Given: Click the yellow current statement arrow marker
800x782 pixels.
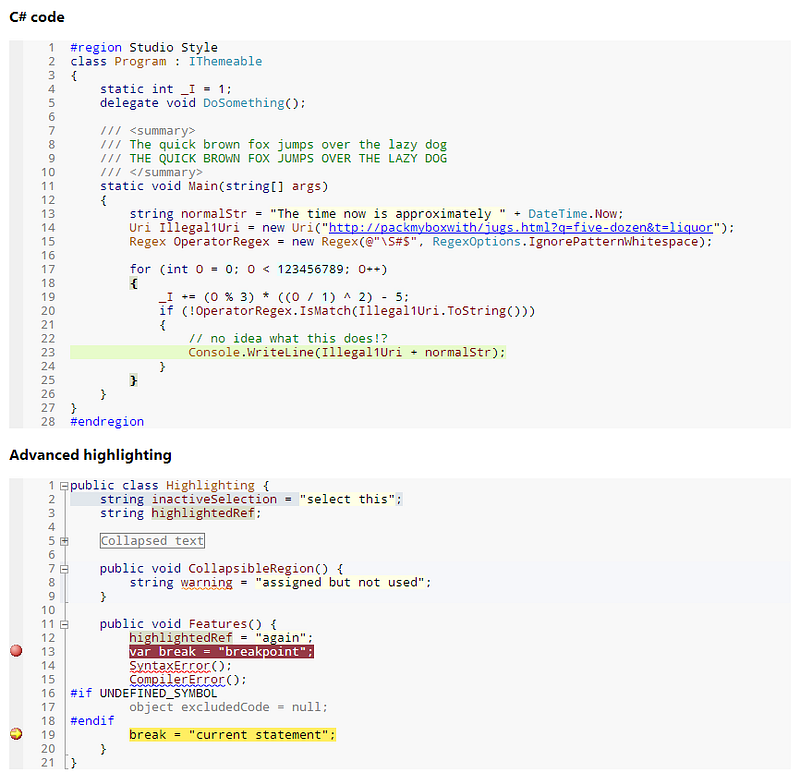Looking at the screenshot, I should point(16,734).
